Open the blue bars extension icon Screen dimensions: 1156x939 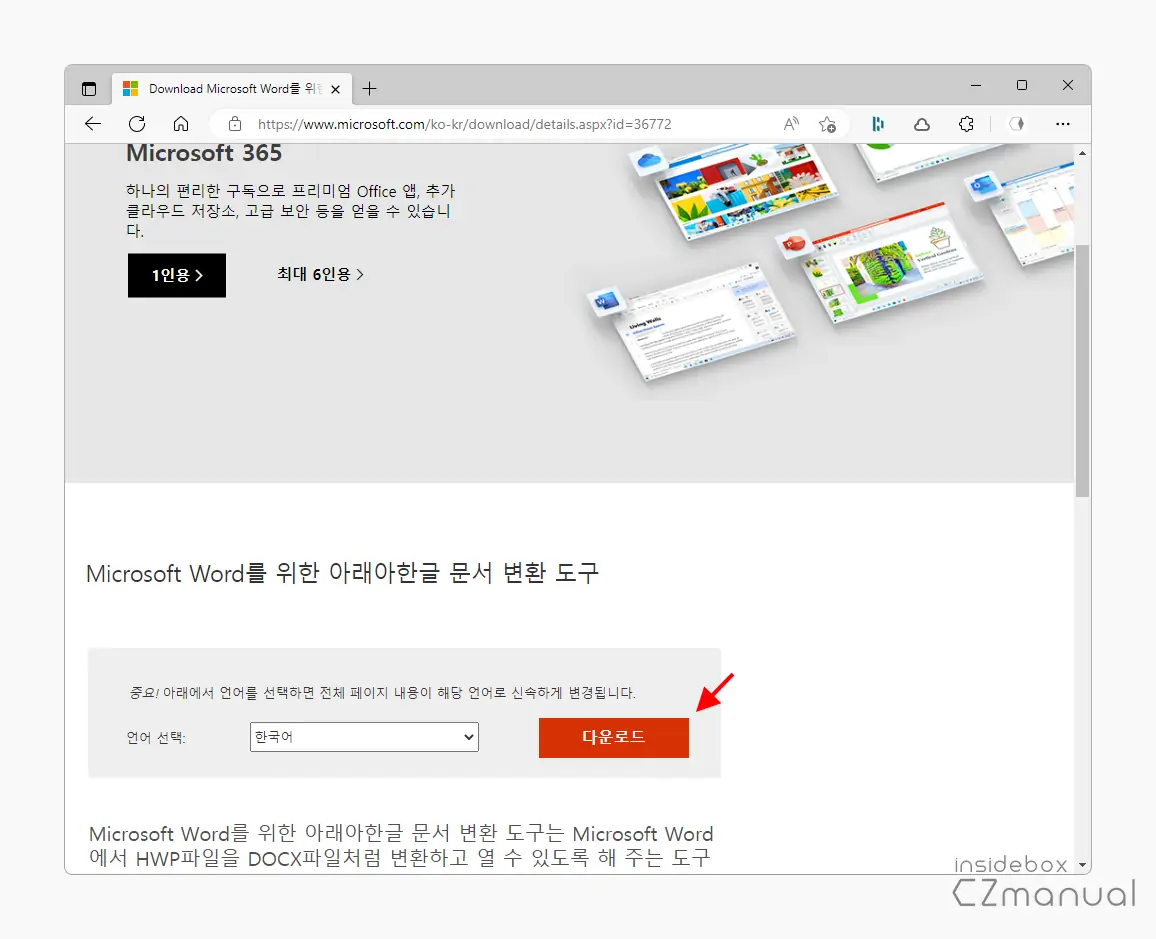click(x=877, y=124)
